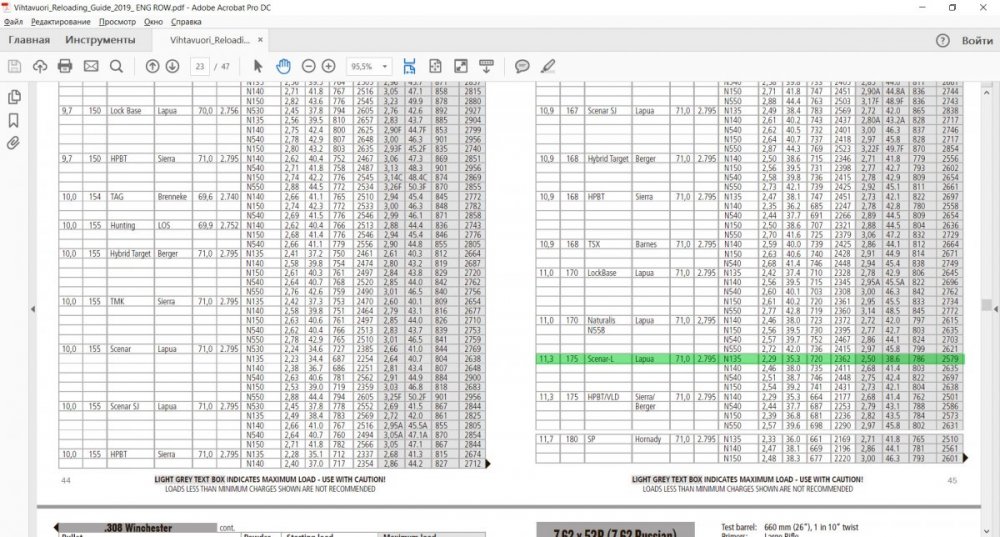Send file by email envelope icon
The height and width of the screenshot is (537, 1000).
click(91, 66)
